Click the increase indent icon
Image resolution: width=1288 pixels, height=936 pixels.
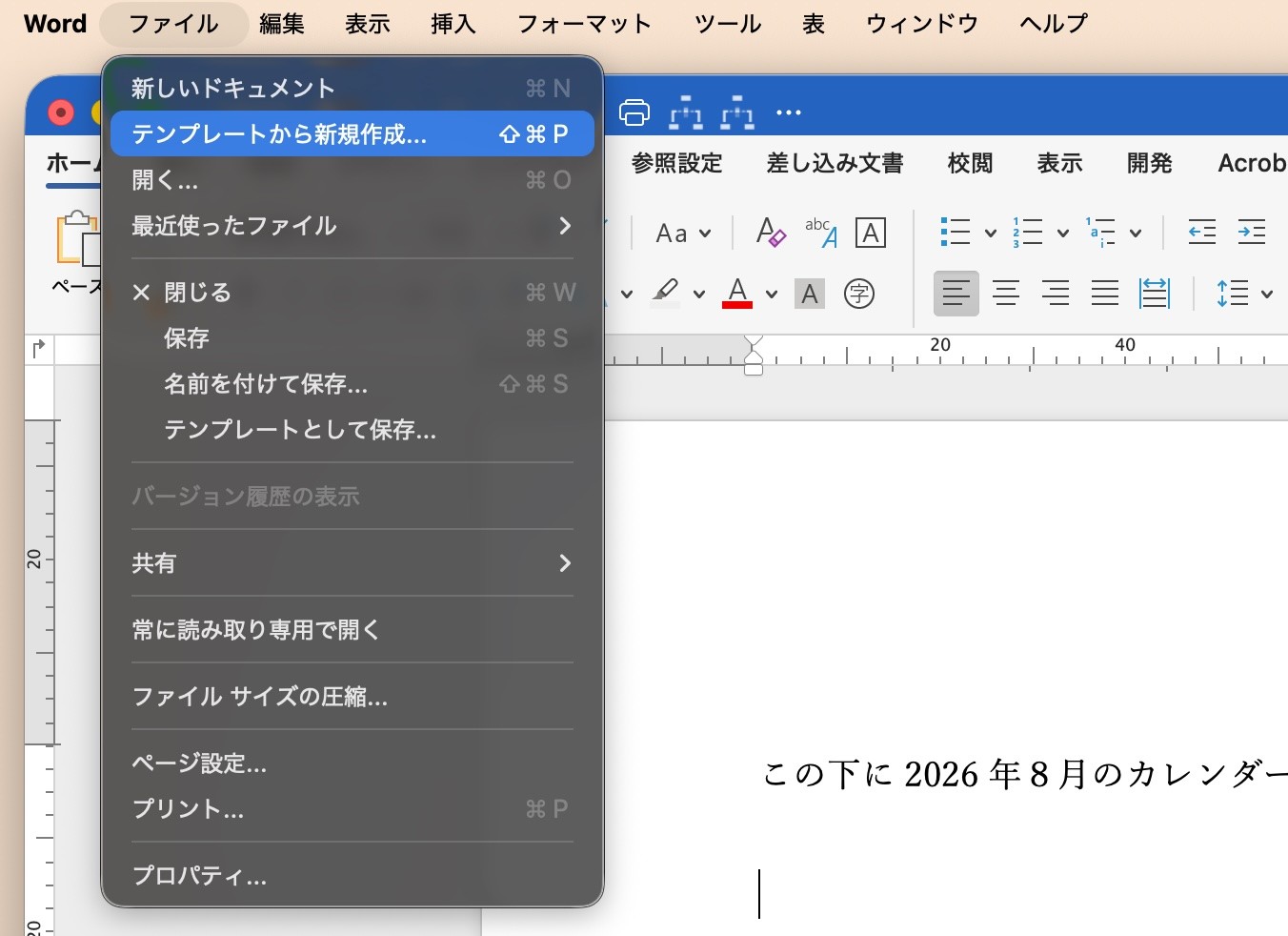click(x=1252, y=233)
